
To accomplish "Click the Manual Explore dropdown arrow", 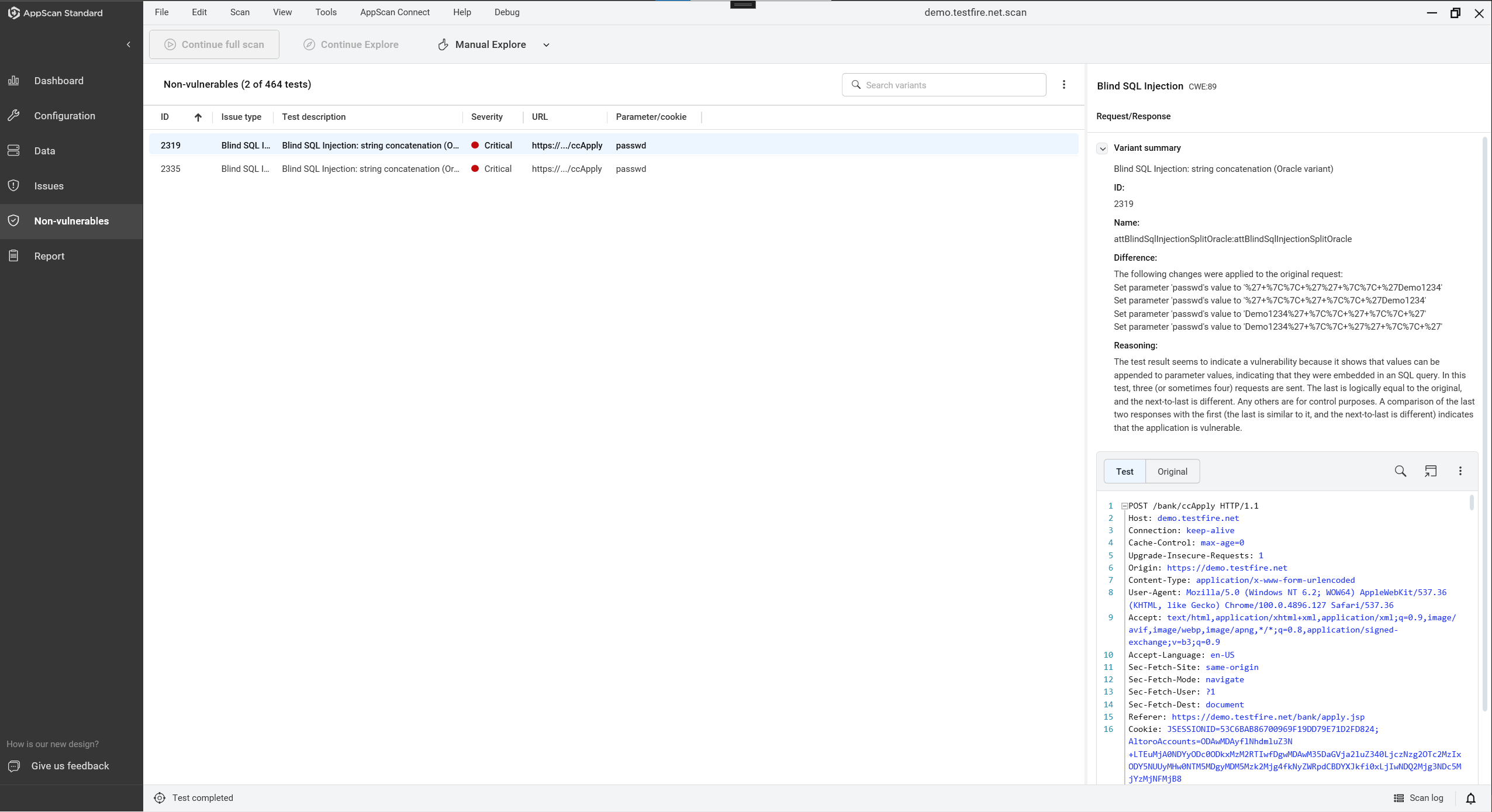I will click(548, 44).
